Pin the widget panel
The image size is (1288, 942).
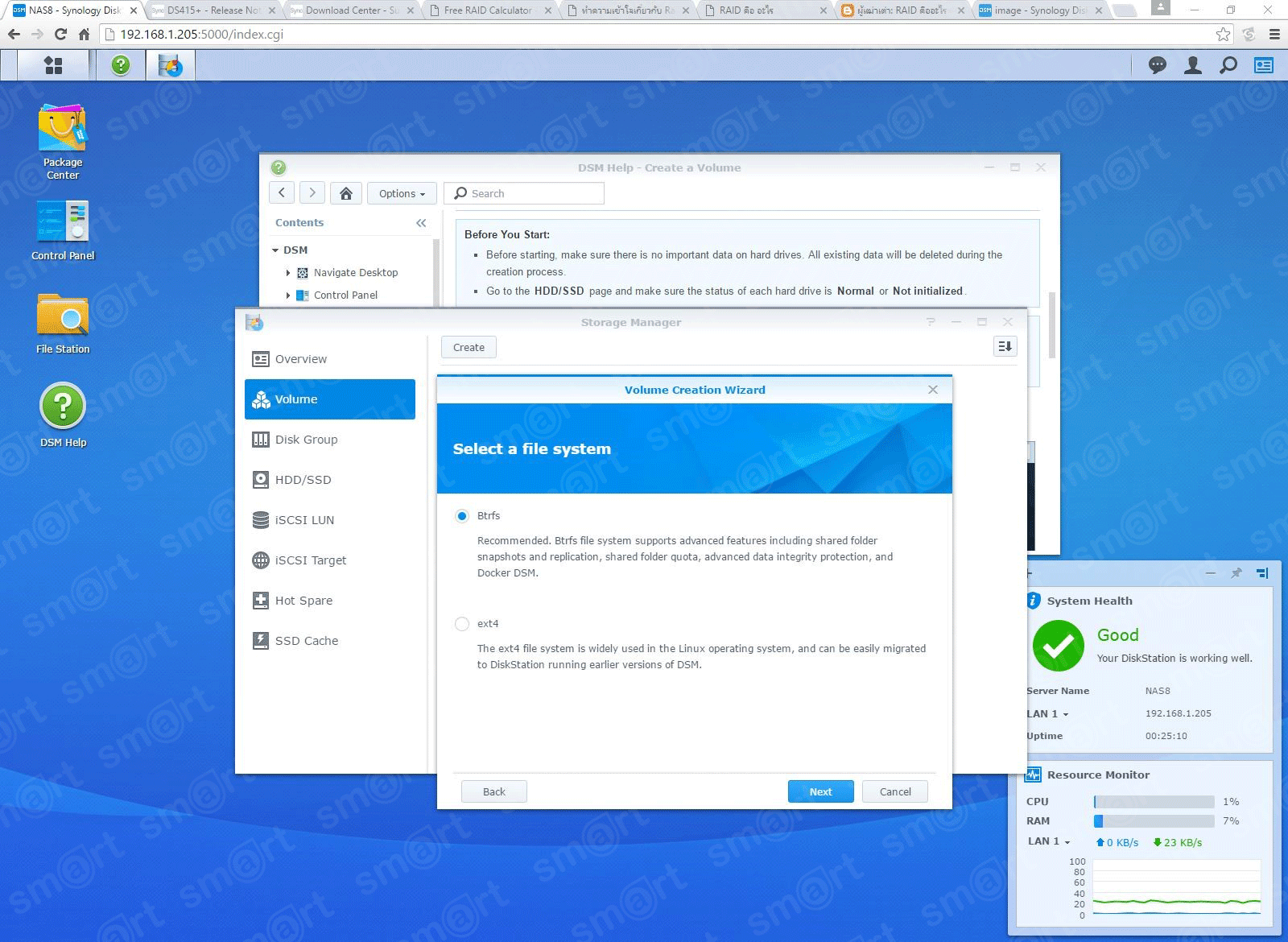tap(1236, 573)
